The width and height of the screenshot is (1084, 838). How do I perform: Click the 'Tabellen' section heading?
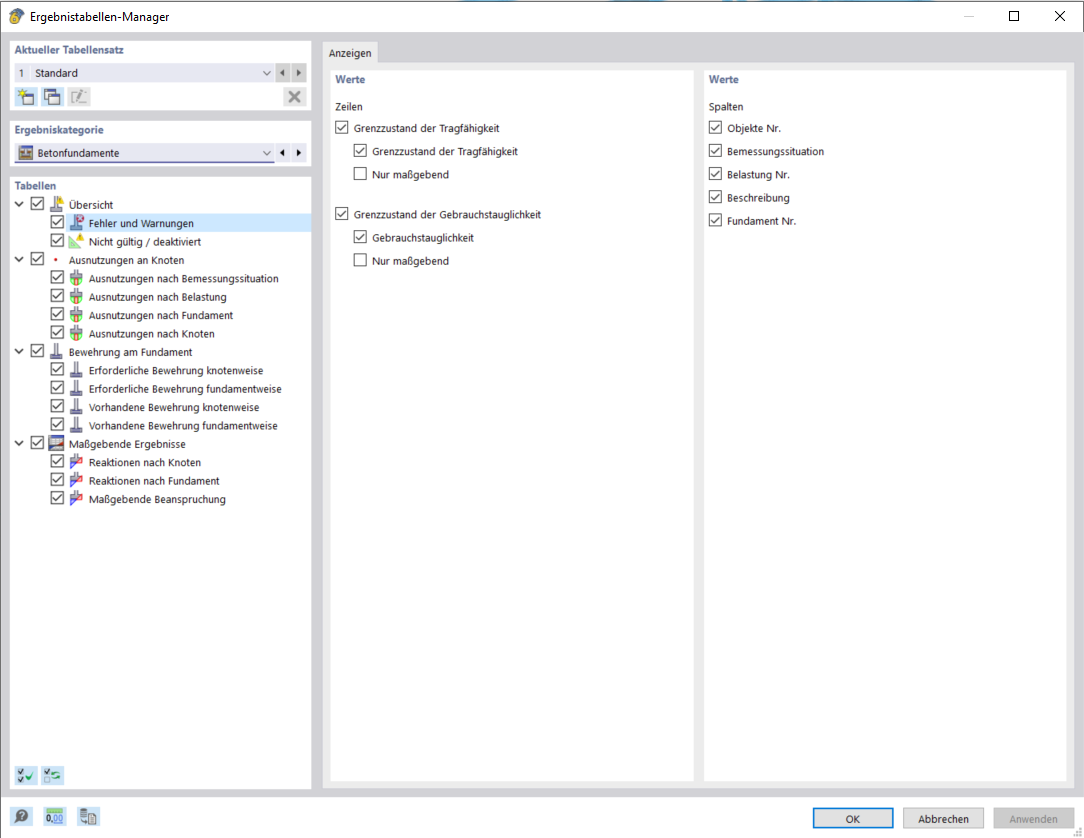click(35, 185)
